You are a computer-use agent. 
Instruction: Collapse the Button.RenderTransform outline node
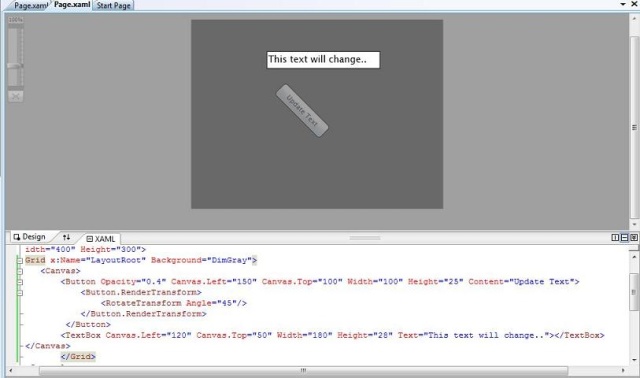point(20,293)
